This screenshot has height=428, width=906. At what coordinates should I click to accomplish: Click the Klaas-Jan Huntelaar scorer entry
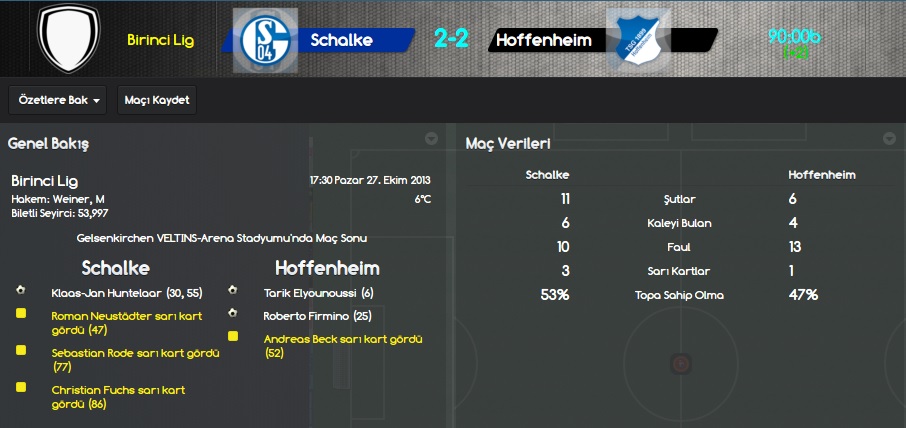pos(127,293)
